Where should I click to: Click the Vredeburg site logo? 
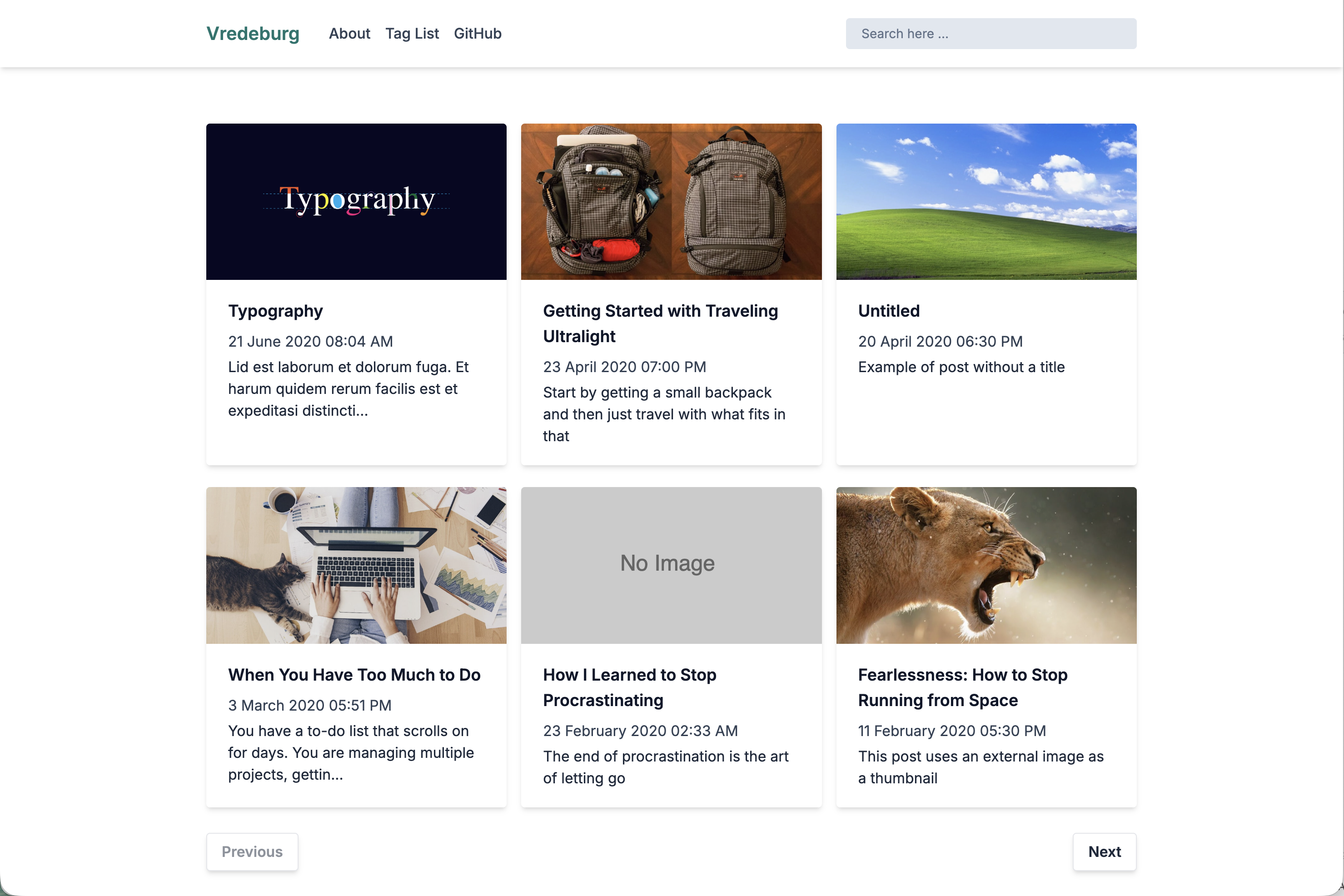[x=253, y=34]
